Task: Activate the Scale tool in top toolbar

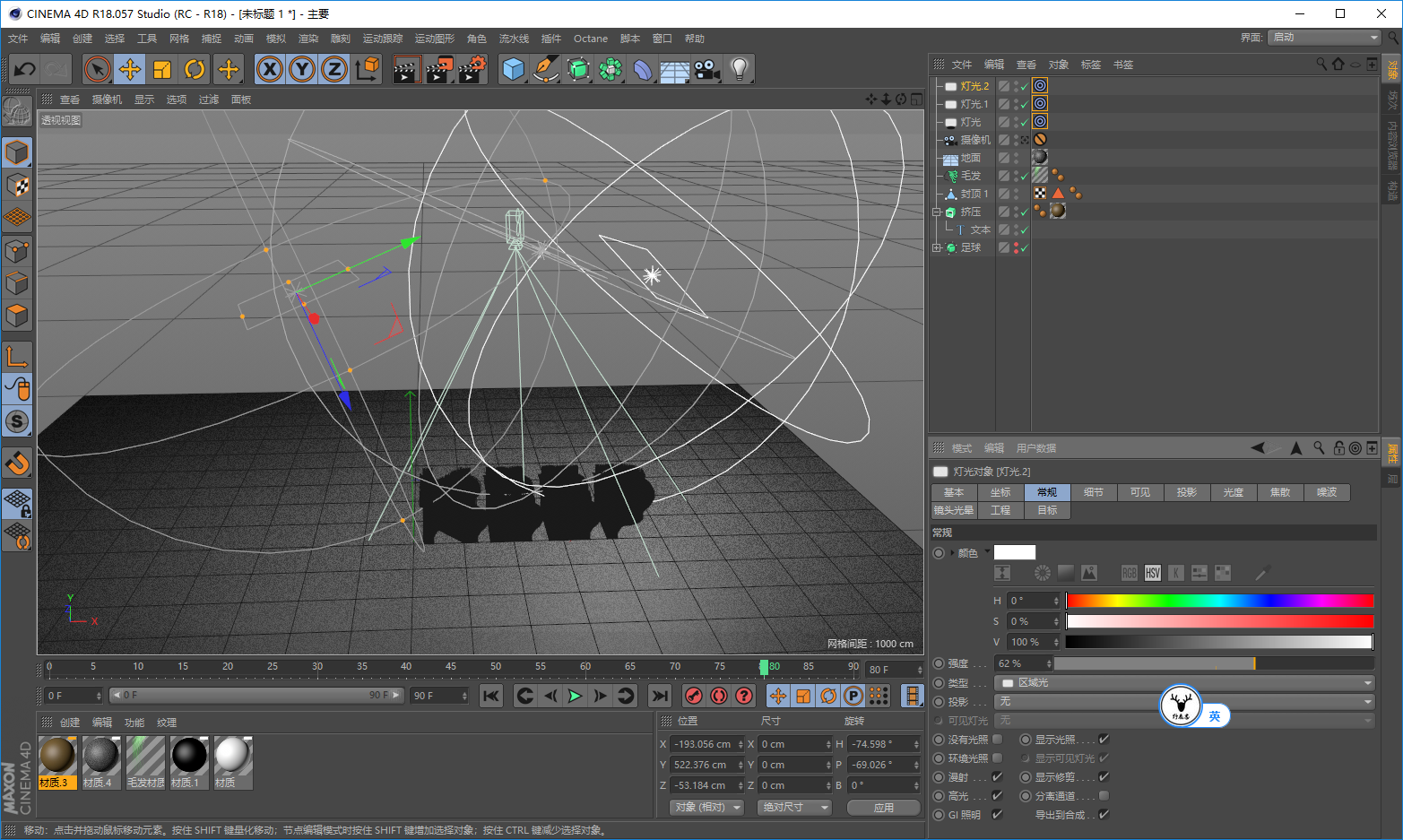Action: pyautogui.click(x=162, y=69)
